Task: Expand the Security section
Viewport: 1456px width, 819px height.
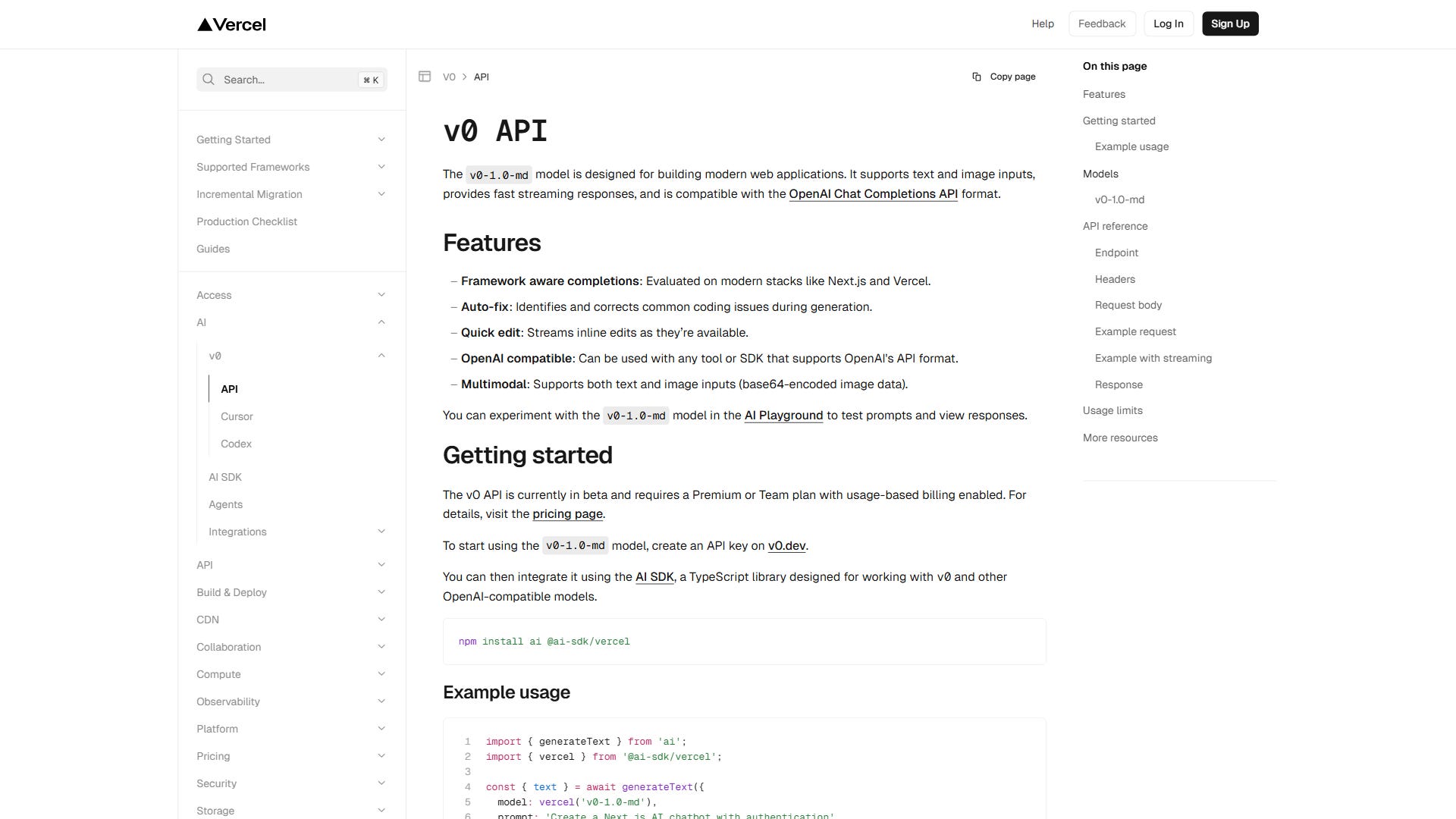Action: [x=292, y=783]
